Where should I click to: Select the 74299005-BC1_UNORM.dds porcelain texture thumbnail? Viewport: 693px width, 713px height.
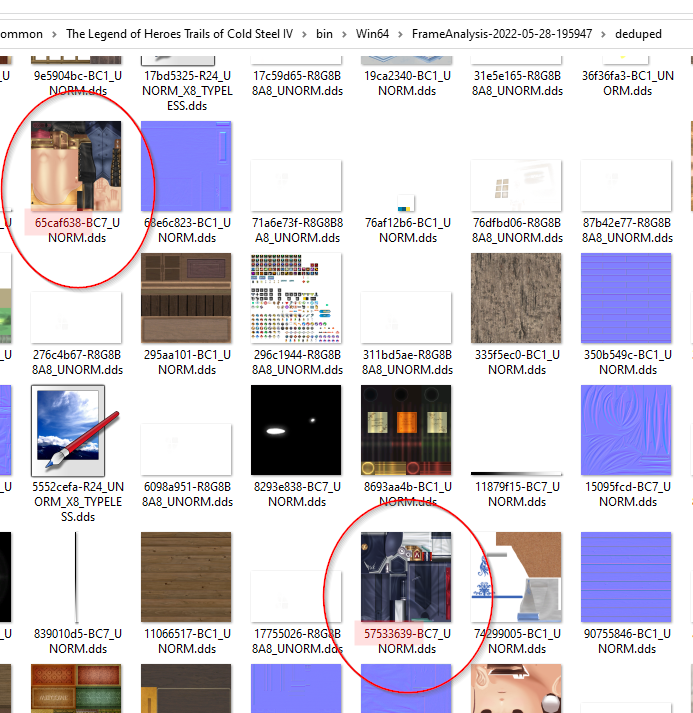click(516, 577)
